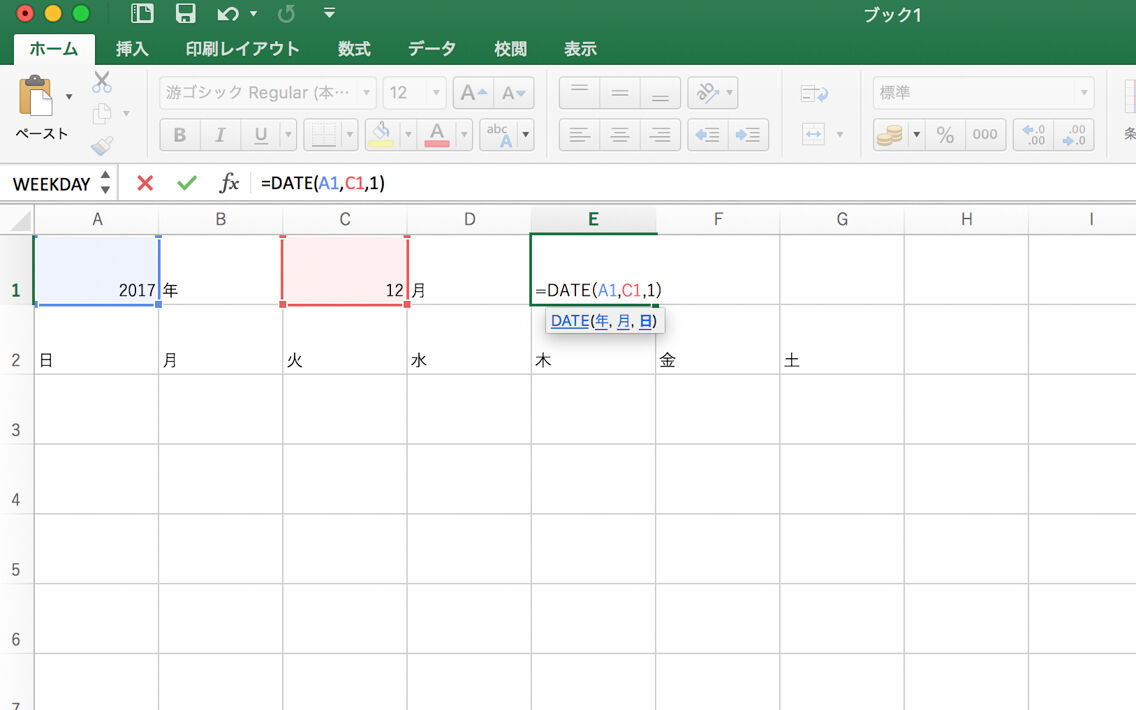Click the Insert Function (fx) icon
1136x710 pixels.
(228, 183)
